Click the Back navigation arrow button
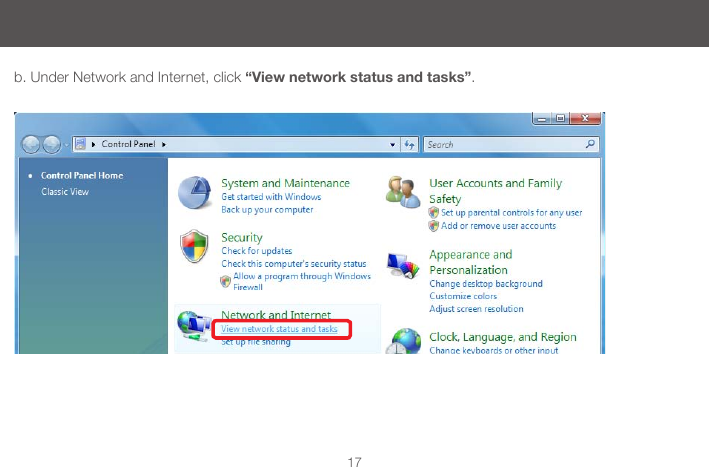This screenshot has width=709, height=467. tap(31, 145)
